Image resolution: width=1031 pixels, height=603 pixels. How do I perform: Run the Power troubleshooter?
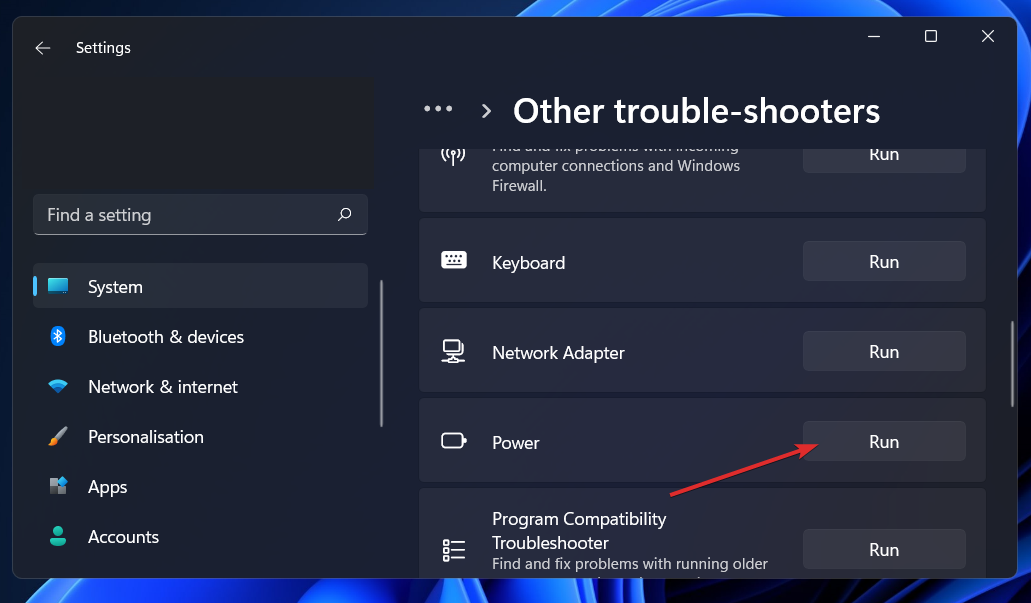pyautogui.click(x=884, y=441)
